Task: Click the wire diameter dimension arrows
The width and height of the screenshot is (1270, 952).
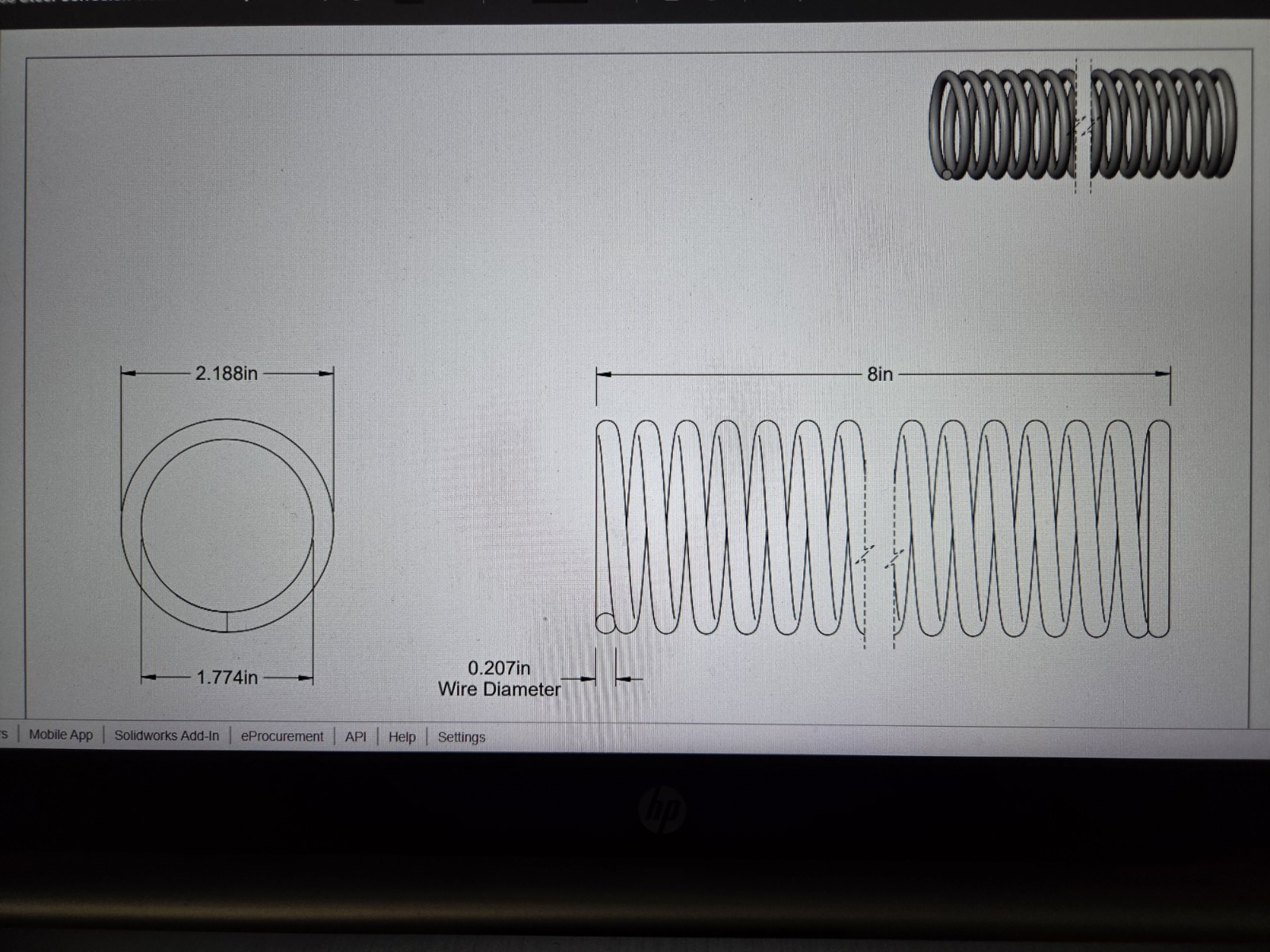Action: 606,678
